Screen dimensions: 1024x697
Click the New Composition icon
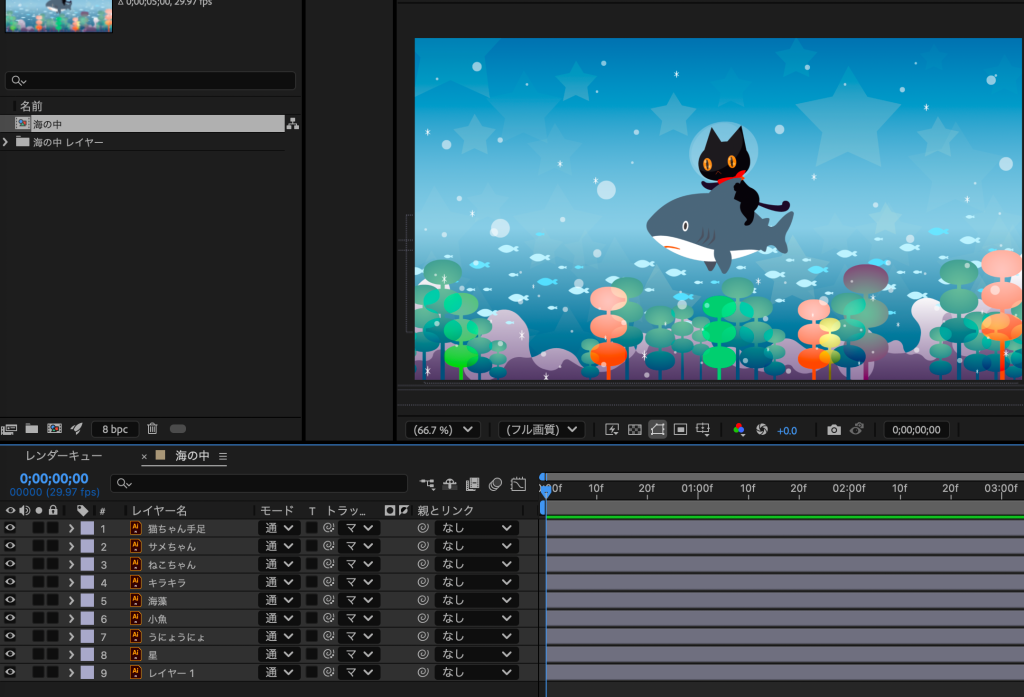click(54, 429)
